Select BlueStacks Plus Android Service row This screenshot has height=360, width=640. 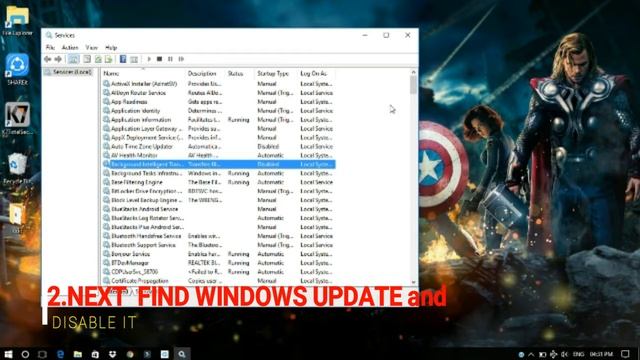click(218, 227)
